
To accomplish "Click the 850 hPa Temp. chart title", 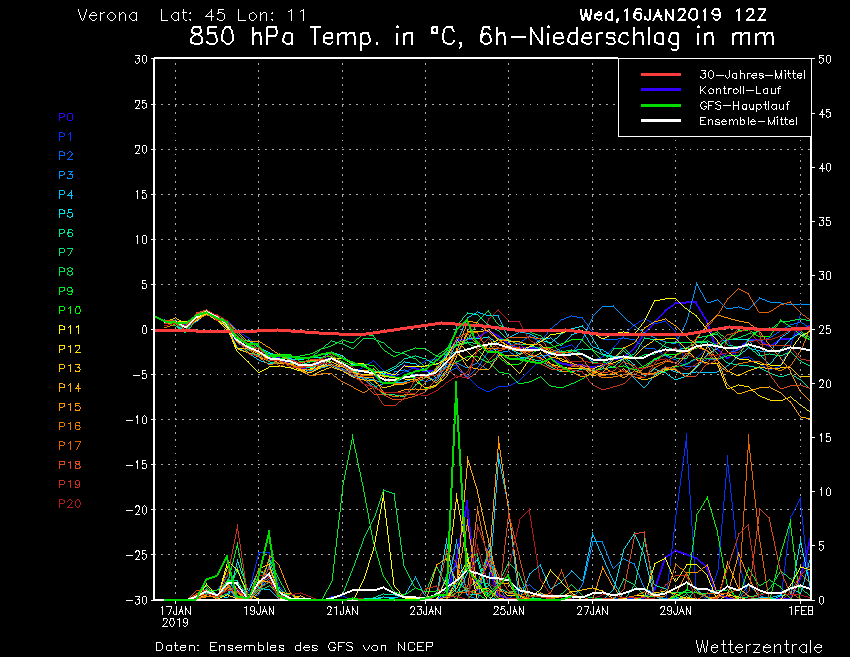I will pos(482,40).
